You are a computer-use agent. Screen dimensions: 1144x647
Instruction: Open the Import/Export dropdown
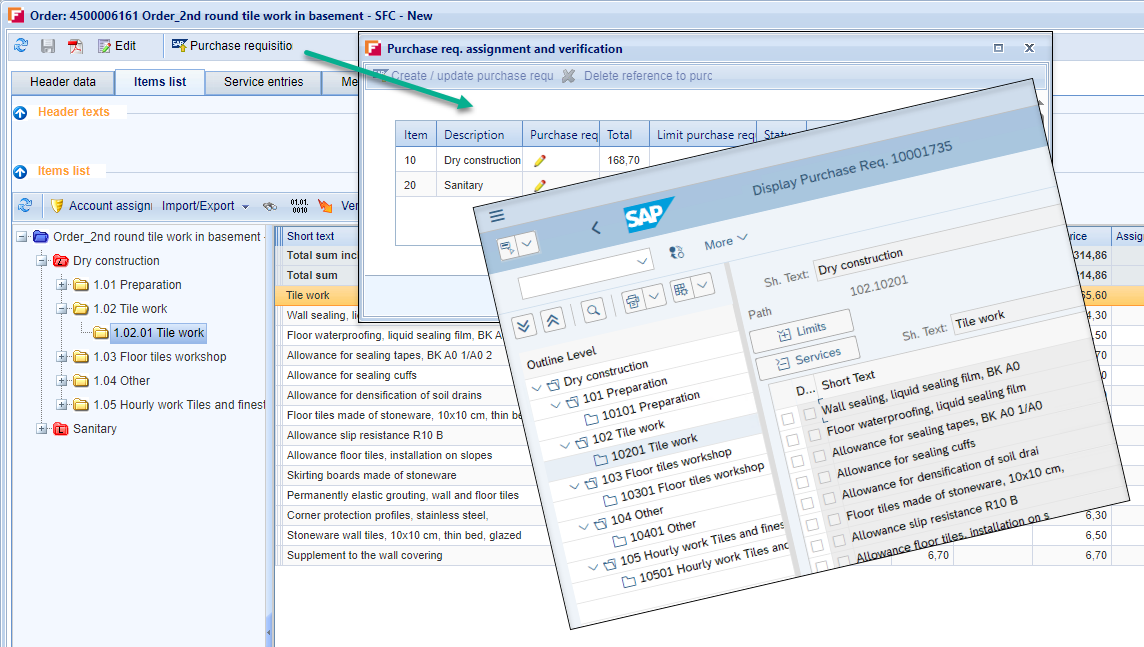click(205, 206)
